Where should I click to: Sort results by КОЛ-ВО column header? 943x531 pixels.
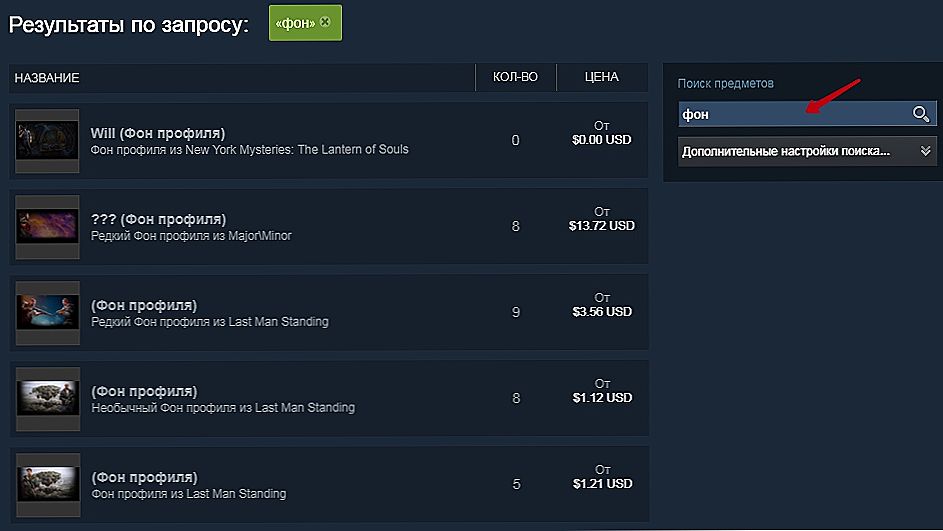(515, 77)
